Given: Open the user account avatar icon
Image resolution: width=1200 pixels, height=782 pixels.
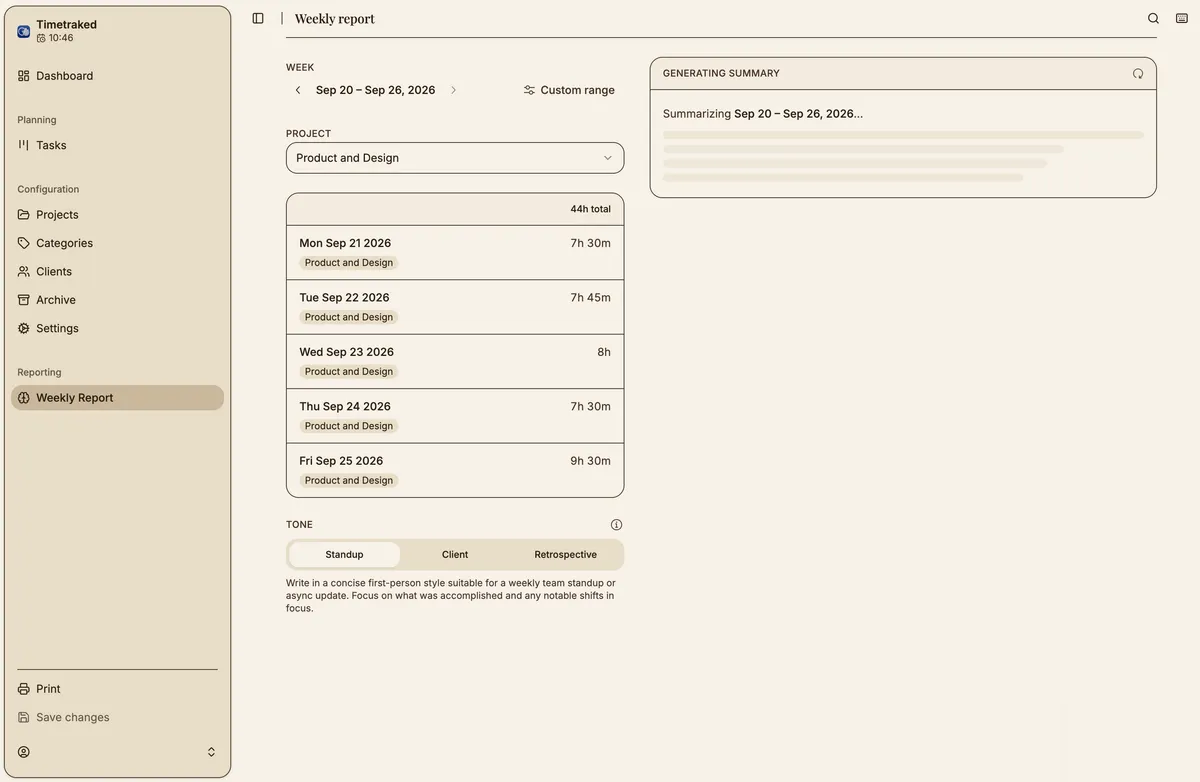Looking at the screenshot, I should click(24, 752).
